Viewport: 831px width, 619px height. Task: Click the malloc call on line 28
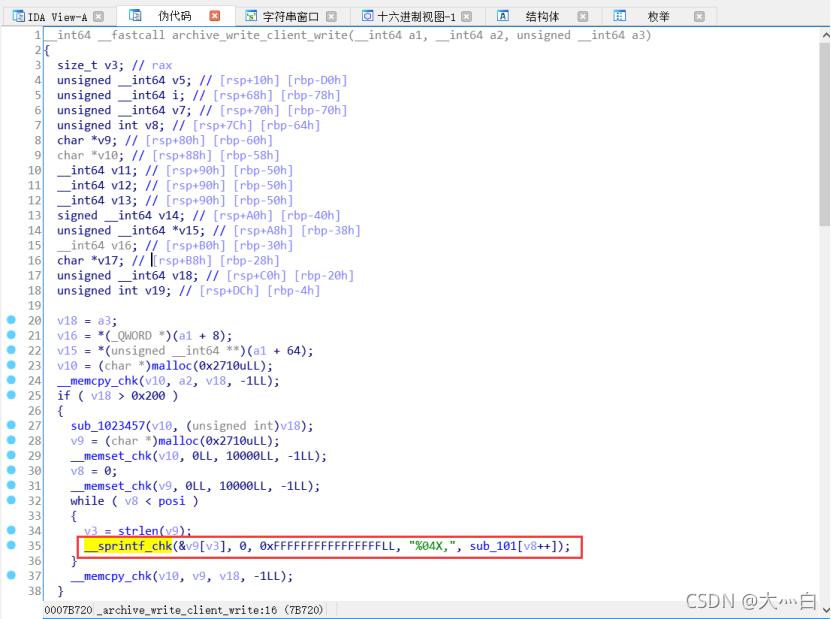click(178, 441)
